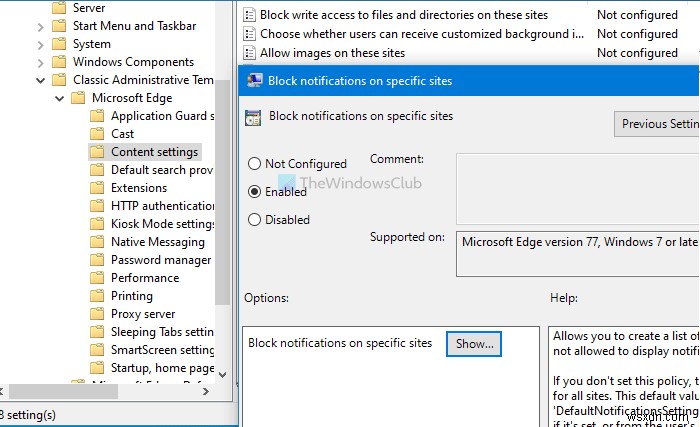Click the SmartScreen settings folder icon
700x427 pixels.
click(x=97, y=350)
